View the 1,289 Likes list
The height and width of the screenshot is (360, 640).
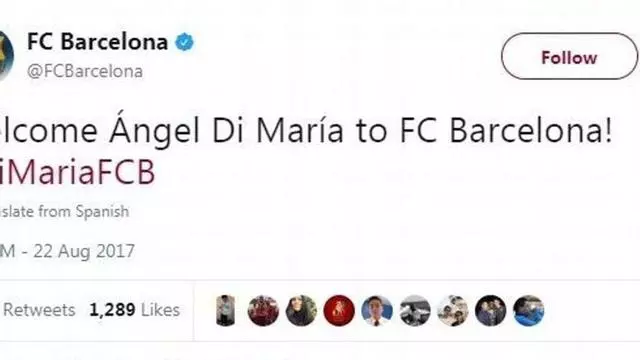tap(135, 310)
